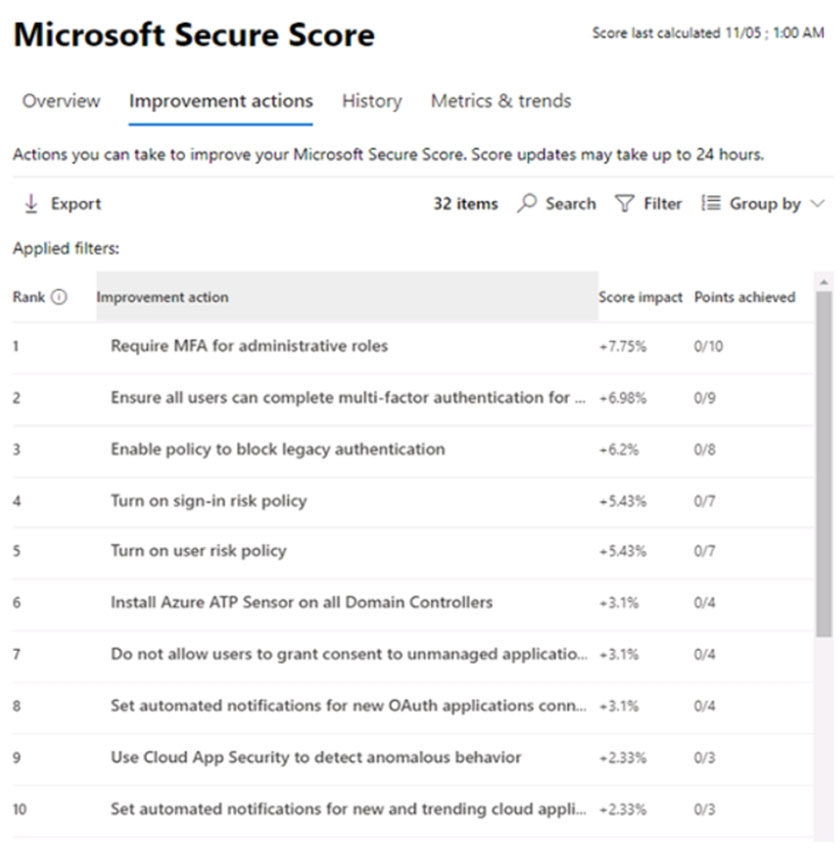The image size is (840, 860).
Task: Sort by Score impact column header
Action: pyautogui.click(x=640, y=297)
